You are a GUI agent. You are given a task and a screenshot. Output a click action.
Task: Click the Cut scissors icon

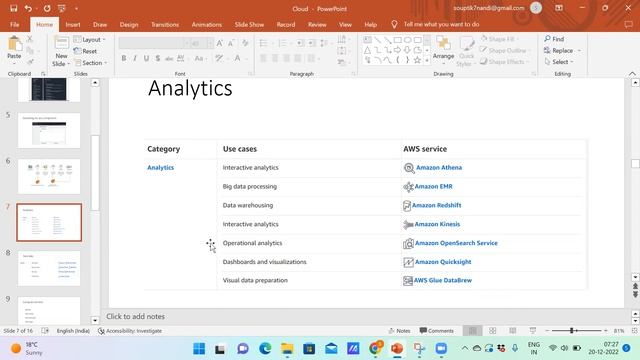(30, 39)
